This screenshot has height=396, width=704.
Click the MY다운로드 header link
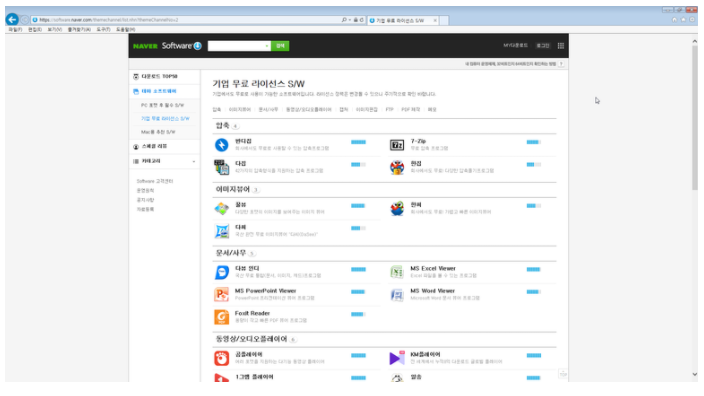[x=515, y=46]
